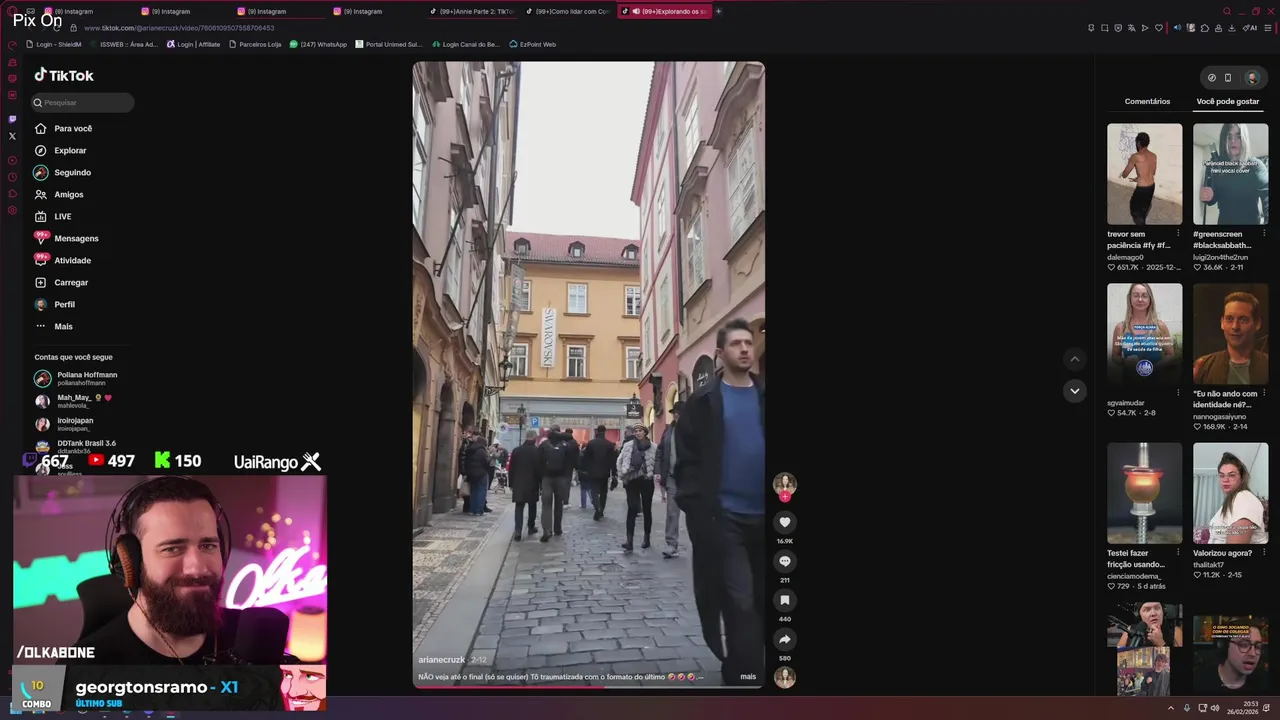Screen dimensions: 1280x720
Task: Save video with bookmark icon
Action: pyautogui.click(x=785, y=600)
